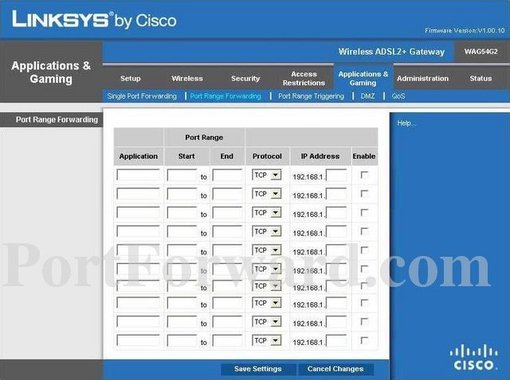Viewport: 510px width, 380px height.
Task: Switch to the Wireless tab
Action: 187,78
